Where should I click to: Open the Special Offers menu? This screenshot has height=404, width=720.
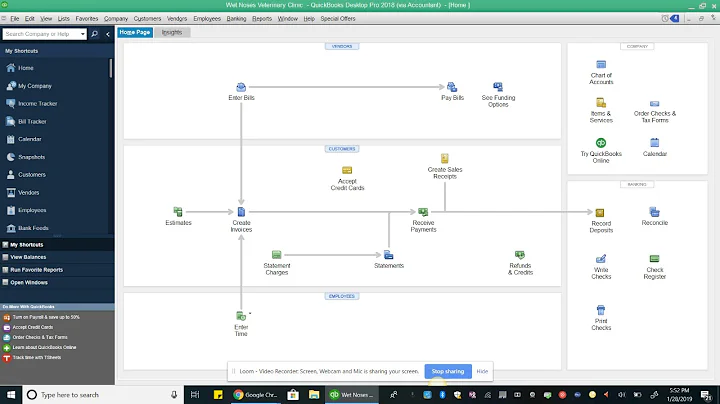(338, 19)
